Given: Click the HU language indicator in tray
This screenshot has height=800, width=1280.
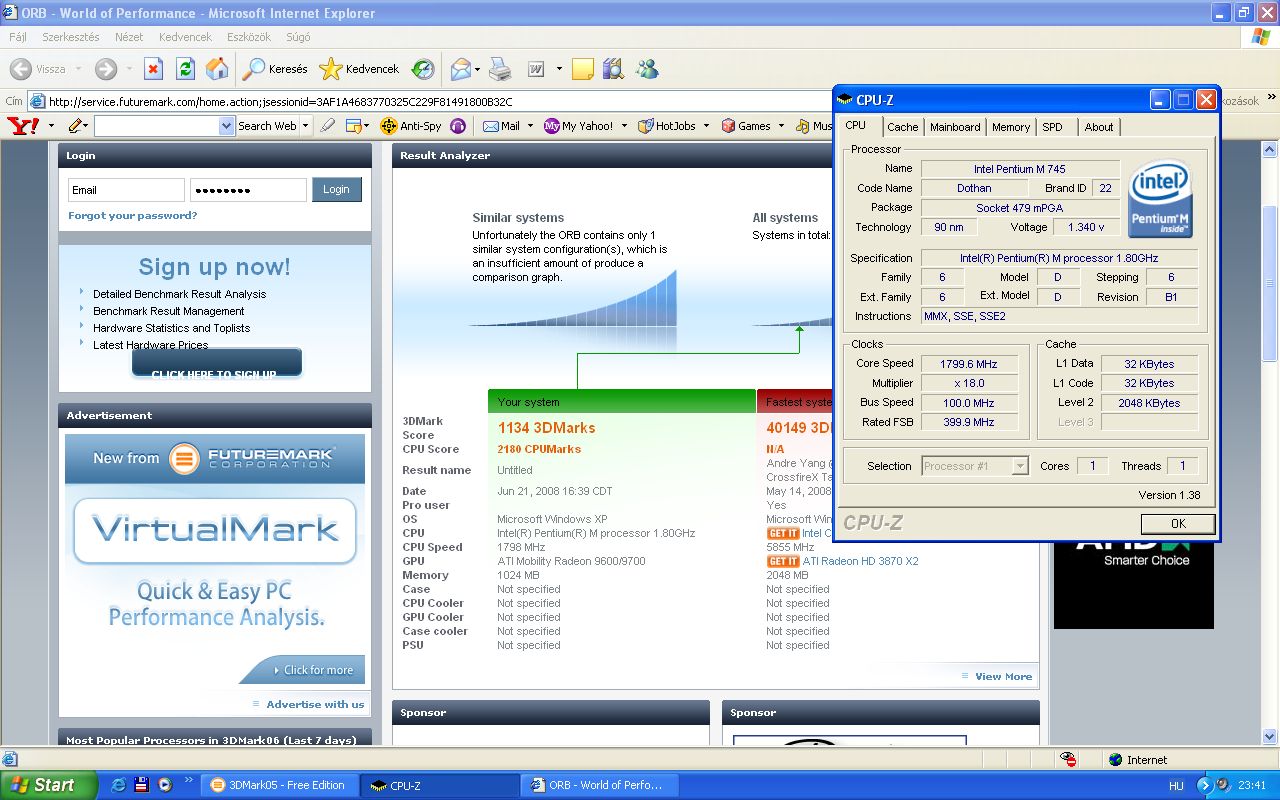Looking at the screenshot, I should point(1176,785).
